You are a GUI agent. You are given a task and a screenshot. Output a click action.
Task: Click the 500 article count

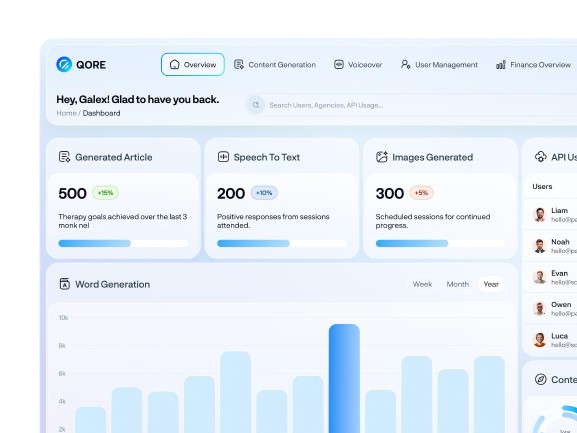(72, 194)
